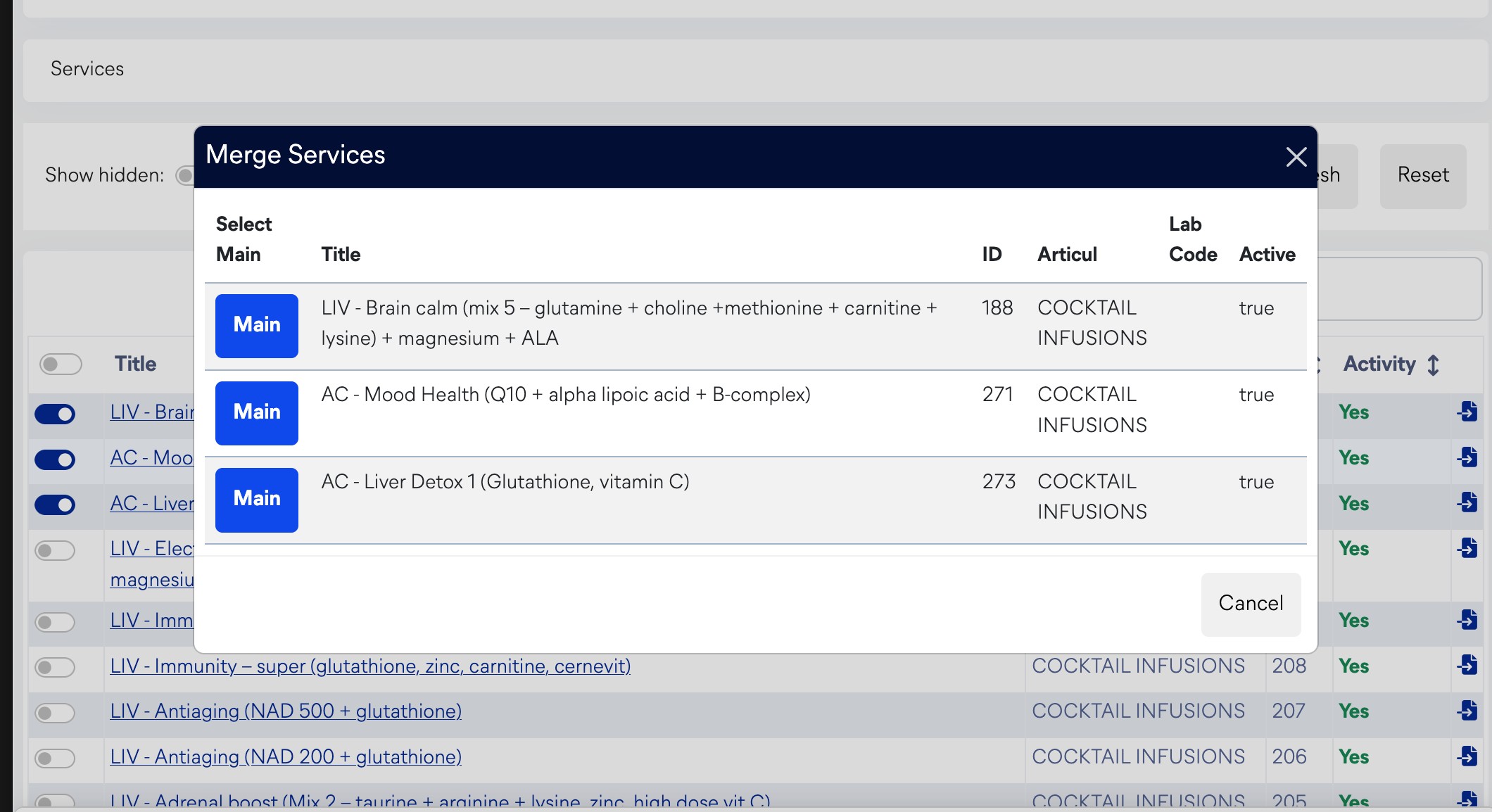
Task: Click export icon for service 208 row
Action: tap(1467, 665)
